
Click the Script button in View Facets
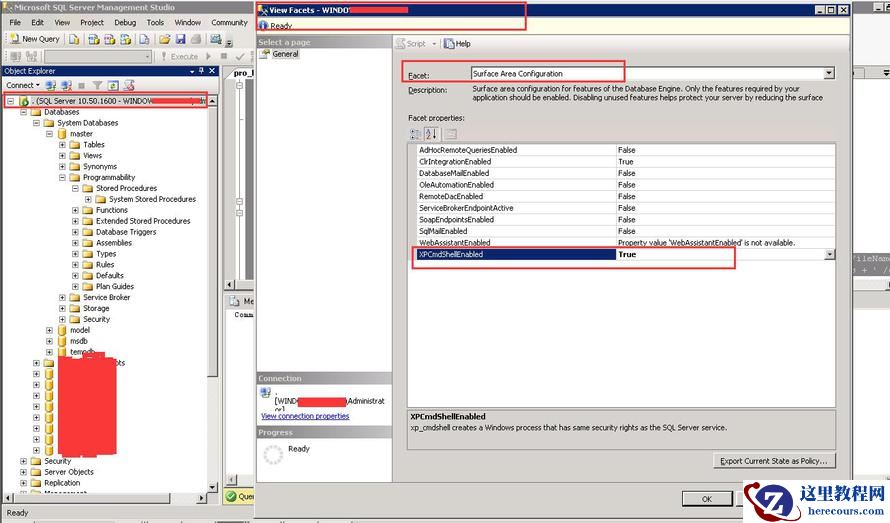(410, 44)
